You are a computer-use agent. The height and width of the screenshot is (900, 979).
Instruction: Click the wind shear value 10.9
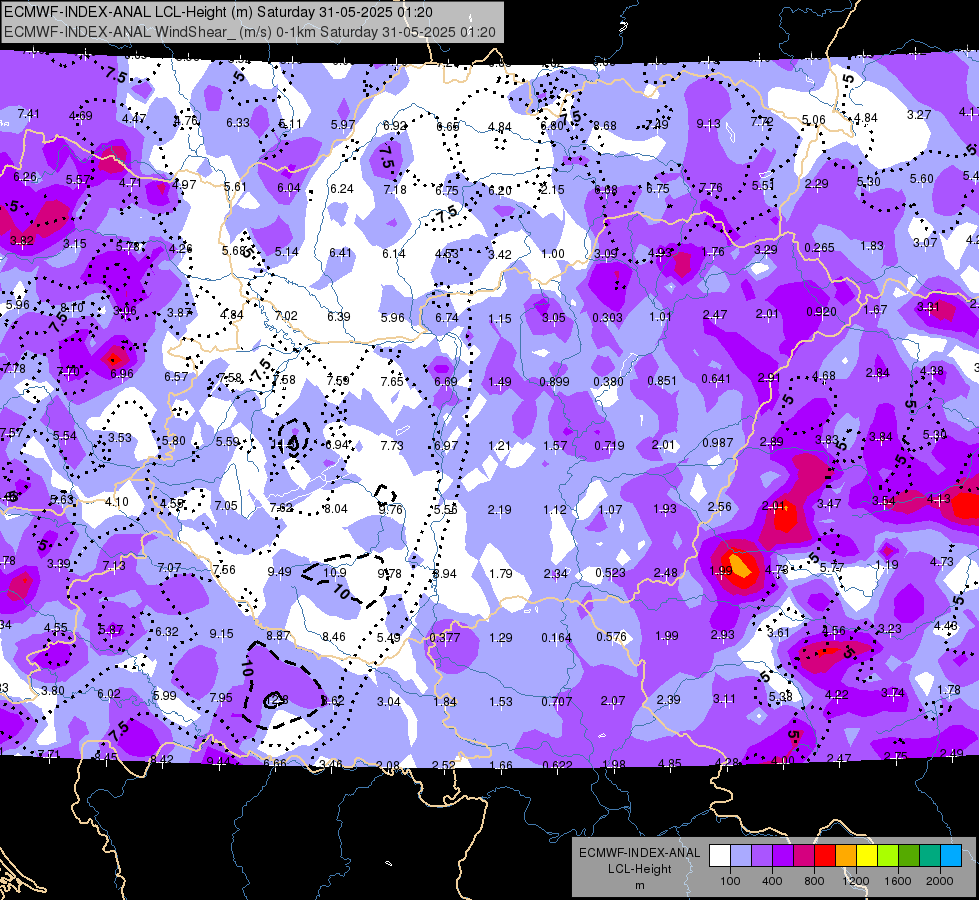[x=335, y=572]
